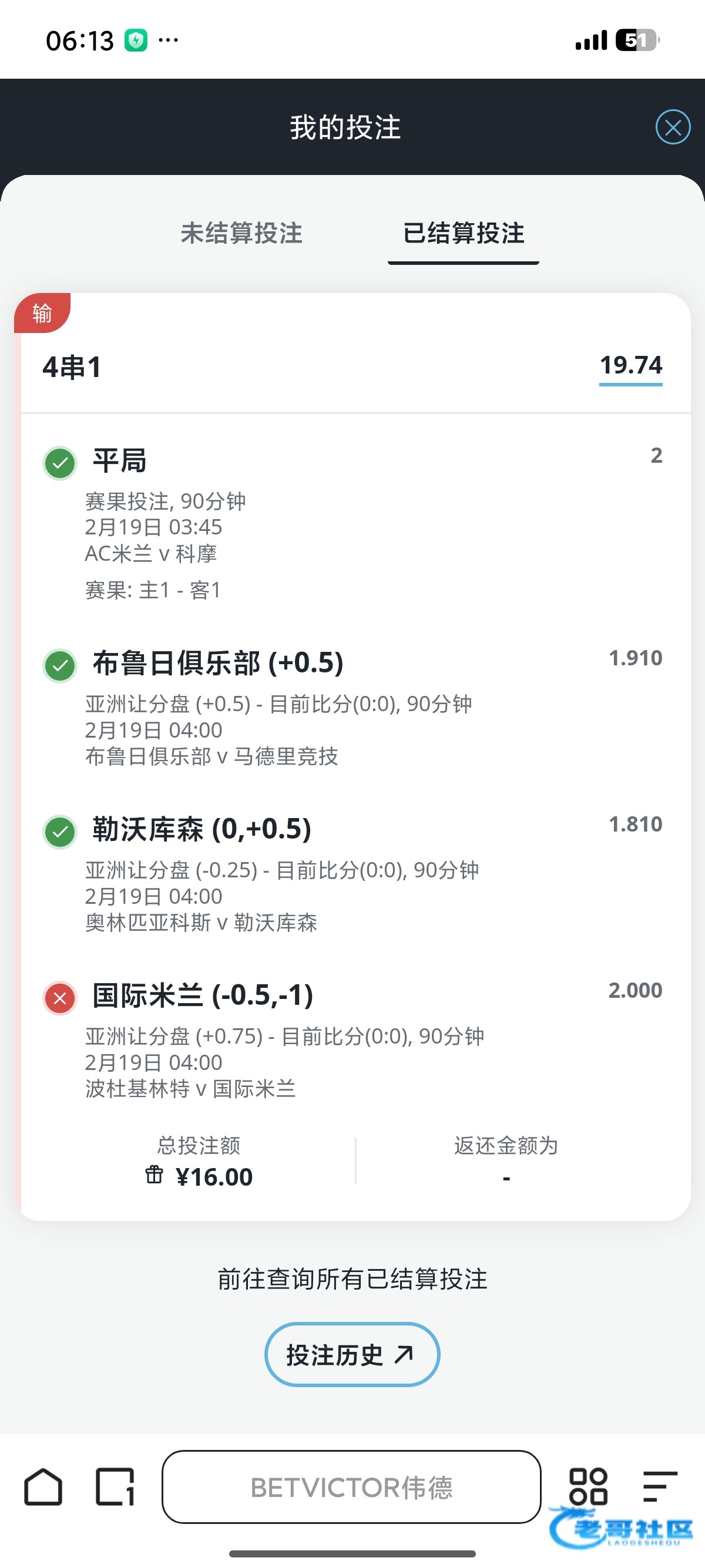Tap the BETVICTOR伟德 address field
The image size is (705, 1568).
tap(351, 1487)
